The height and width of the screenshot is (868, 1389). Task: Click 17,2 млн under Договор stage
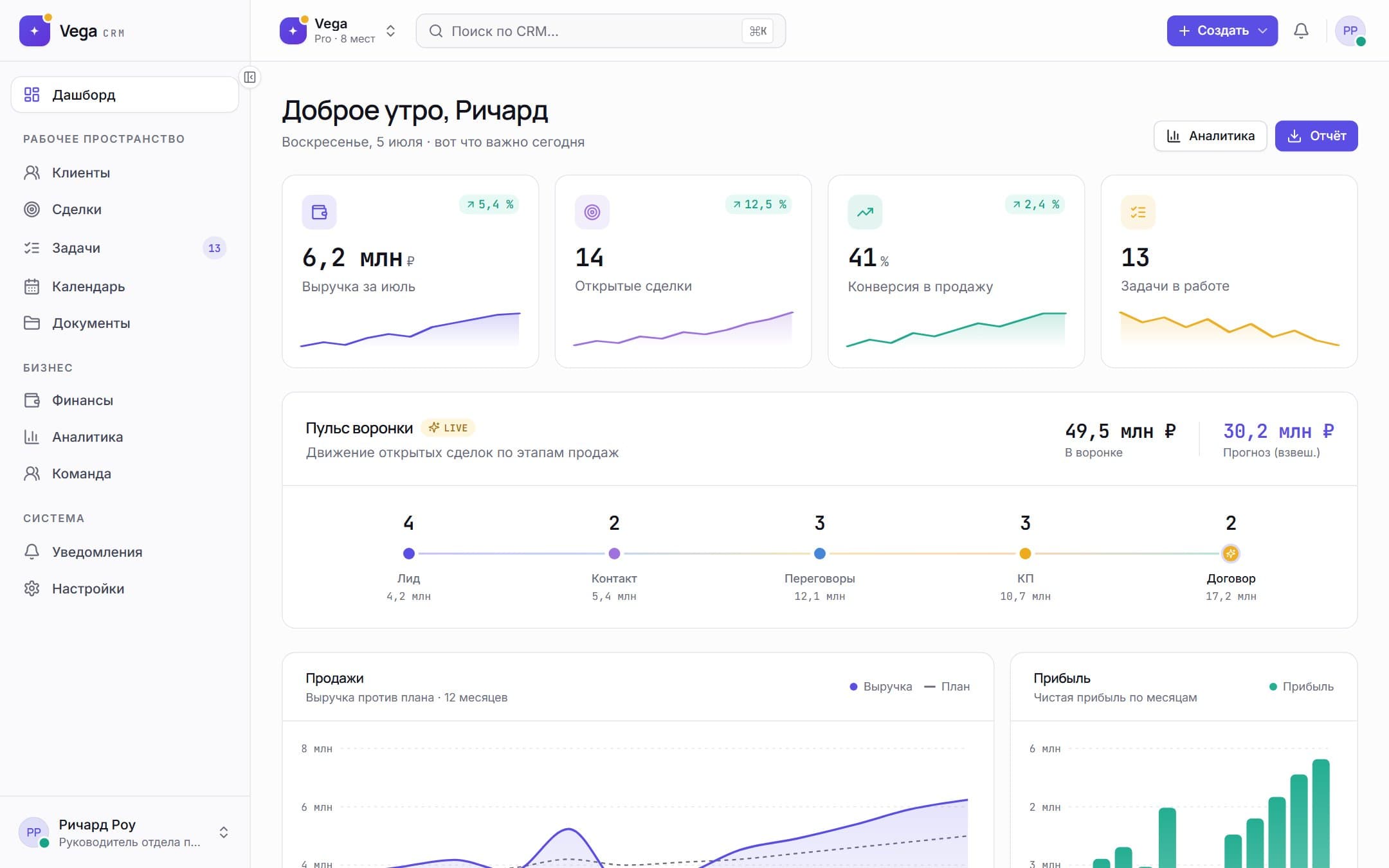[1230, 596]
